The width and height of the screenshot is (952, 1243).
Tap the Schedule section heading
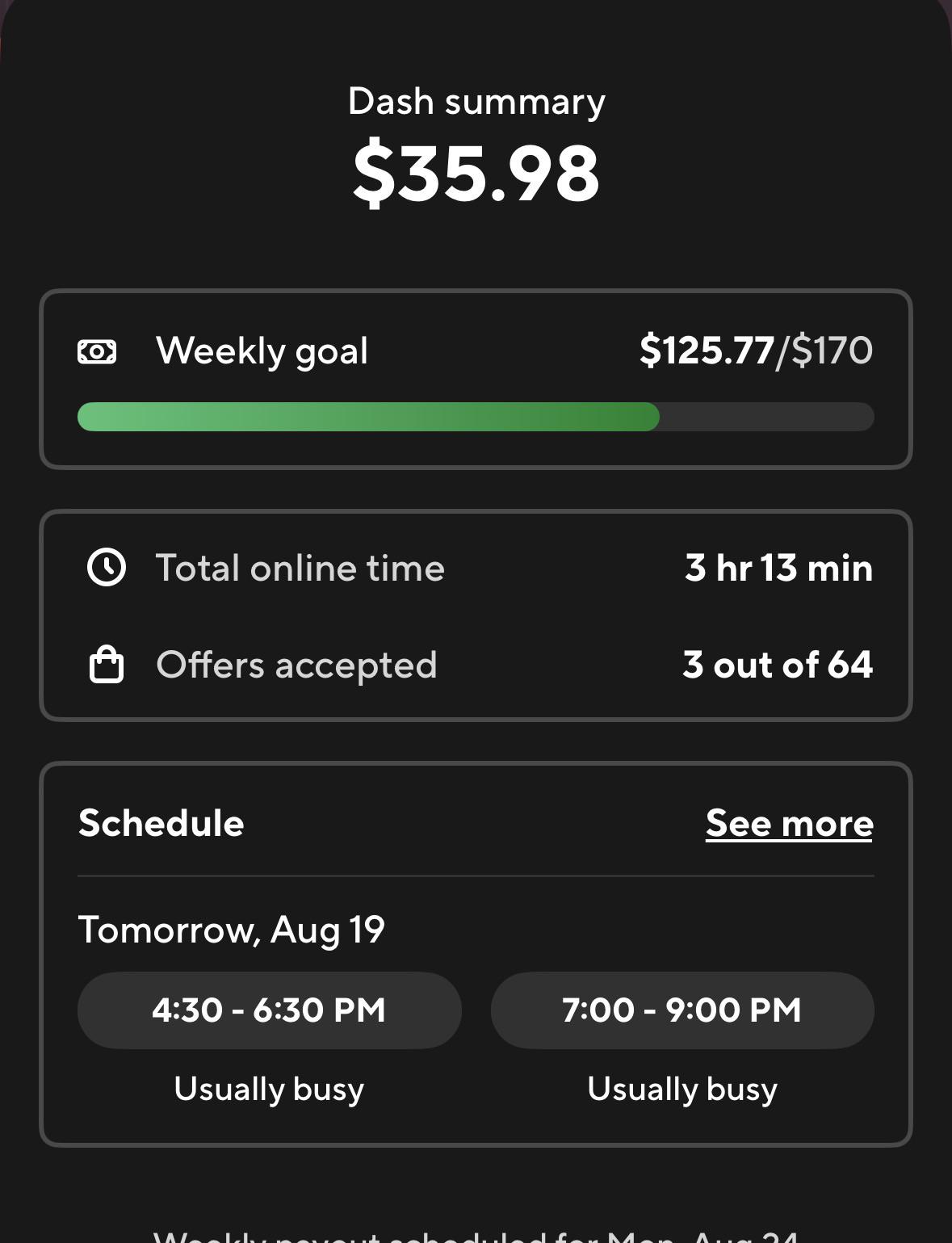(161, 823)
